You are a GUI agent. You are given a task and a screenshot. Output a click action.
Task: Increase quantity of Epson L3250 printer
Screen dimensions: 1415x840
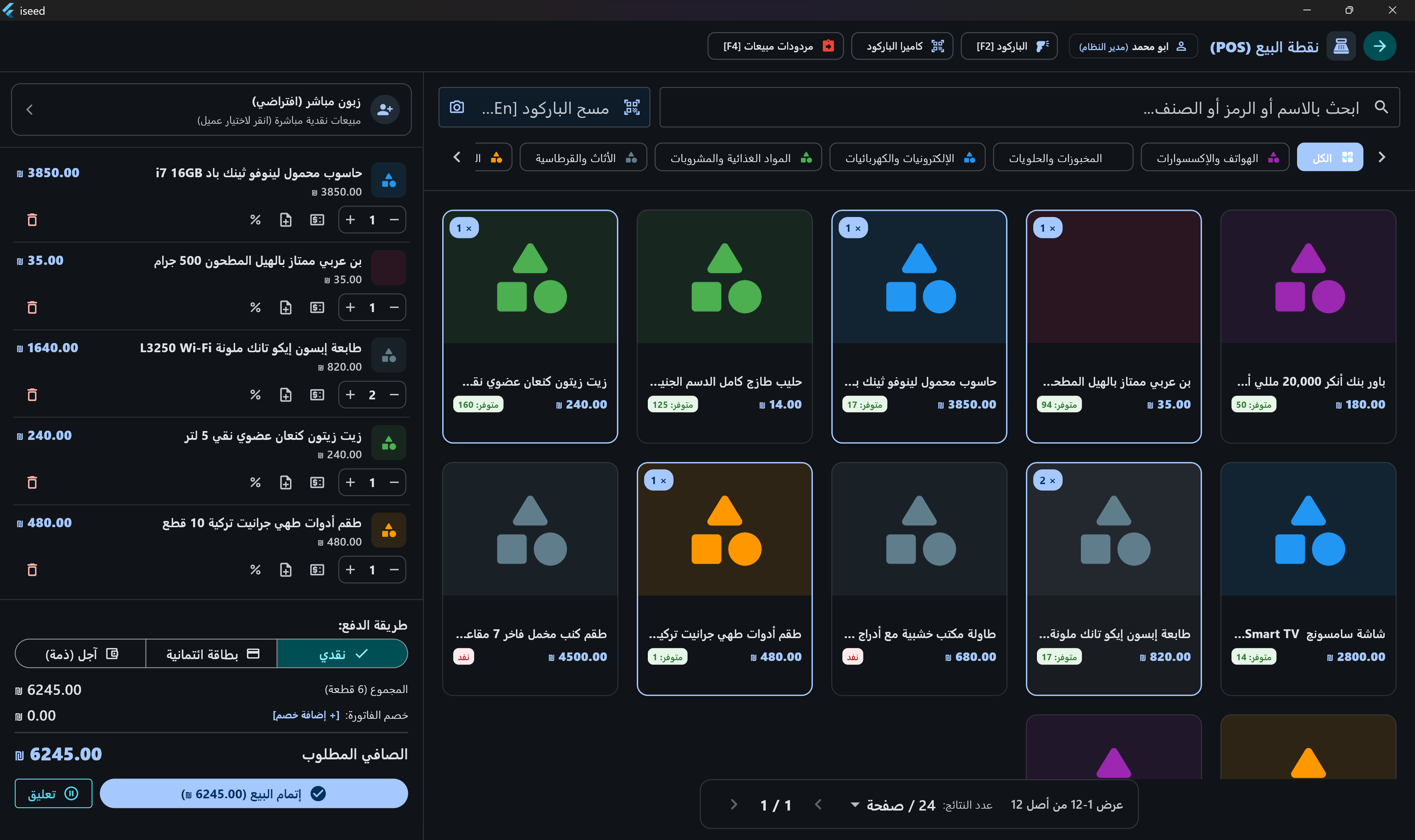pyautogui.click(x=350, y=395)
